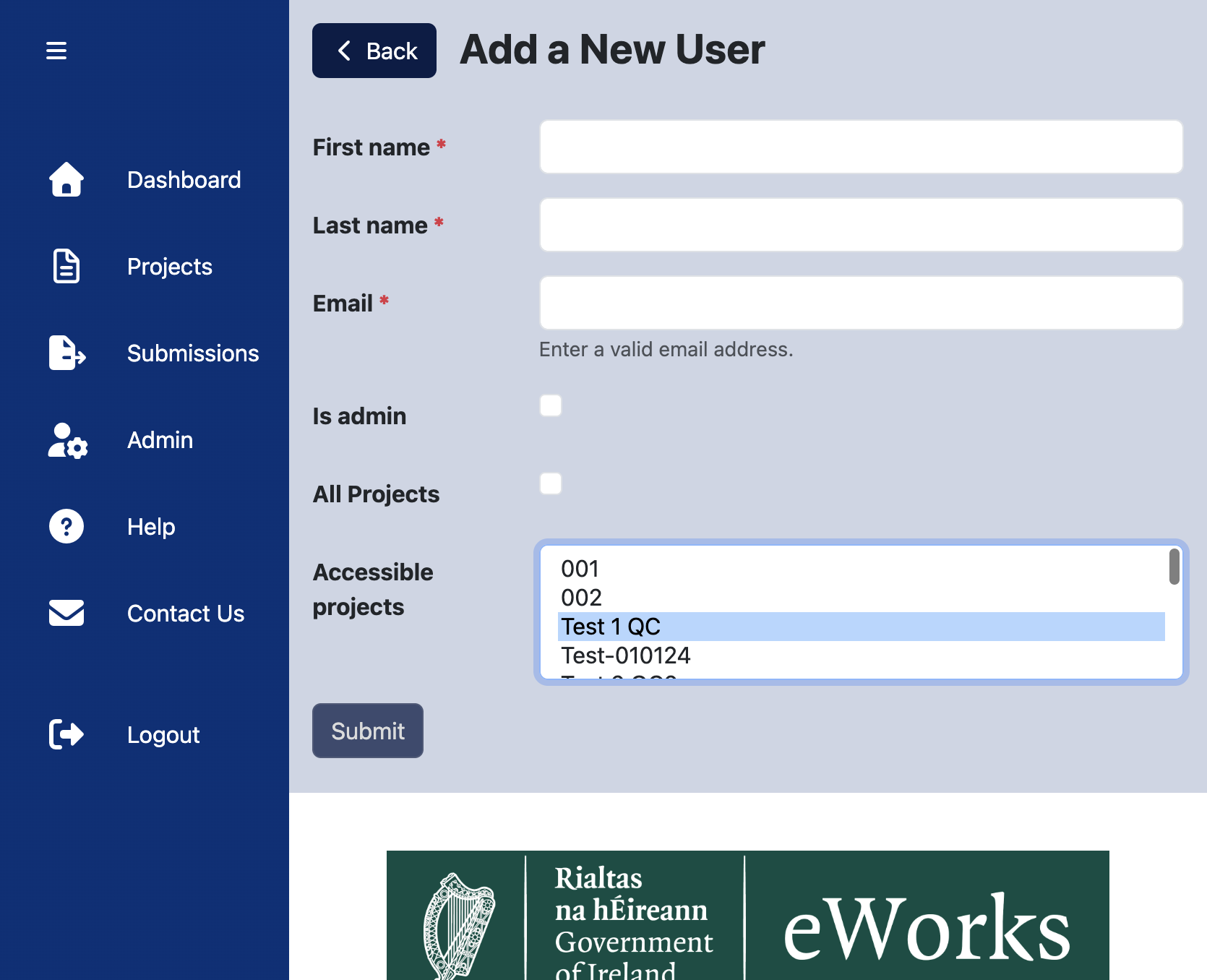Enable the Is admin checkbox
This screenshot has width=1207, height=980.
click(551, 405)
